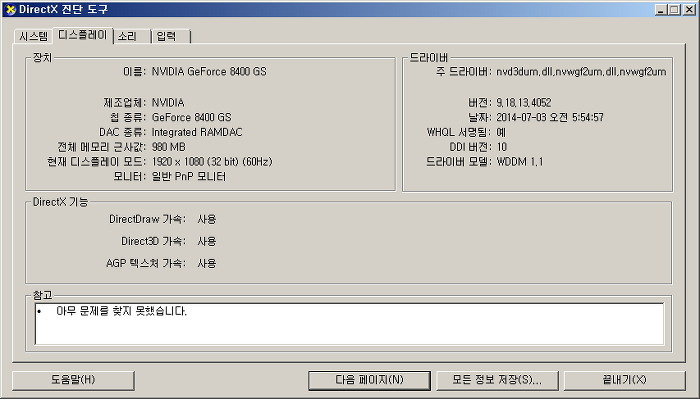Go to next page with 다음 페이지(N)

click(x=369, y=380)
